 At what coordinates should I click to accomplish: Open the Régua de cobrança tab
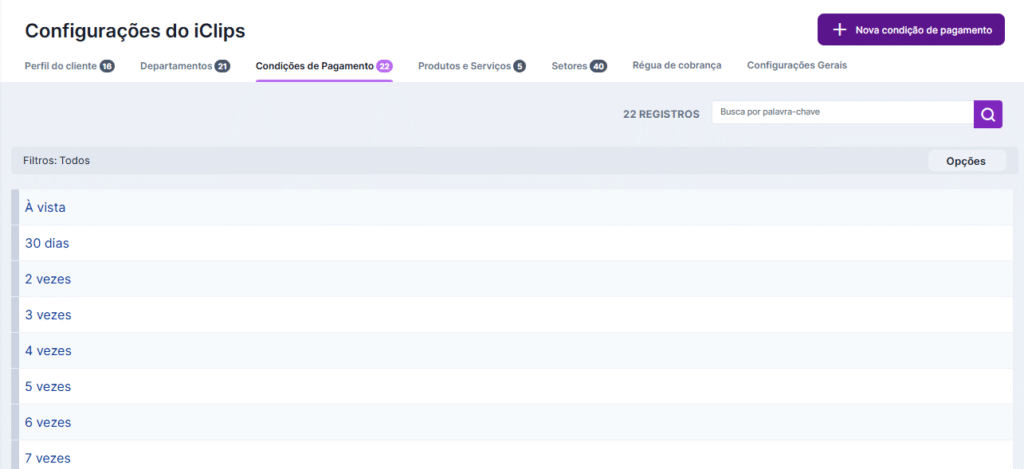(x=676, y=65)
